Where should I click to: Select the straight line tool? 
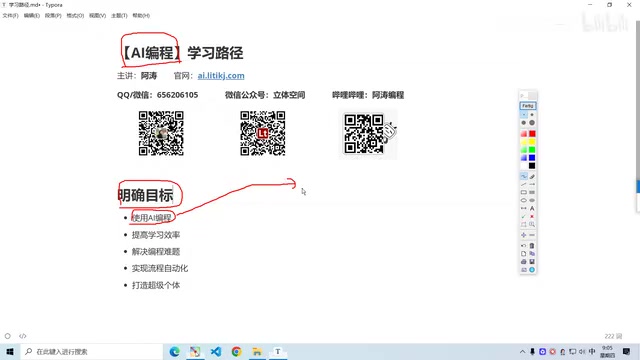524,184
